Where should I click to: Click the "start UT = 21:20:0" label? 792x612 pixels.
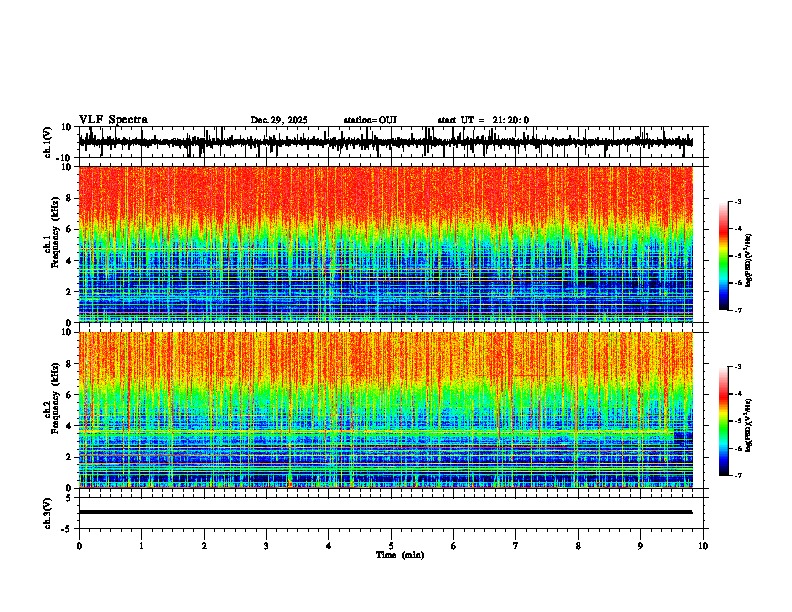483,120
